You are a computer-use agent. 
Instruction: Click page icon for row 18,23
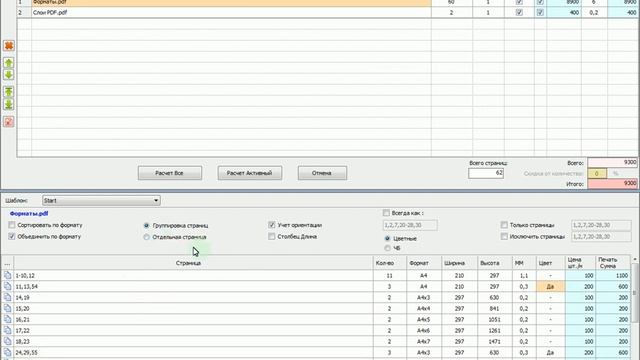pyautogui.click(x=7, y=341)
